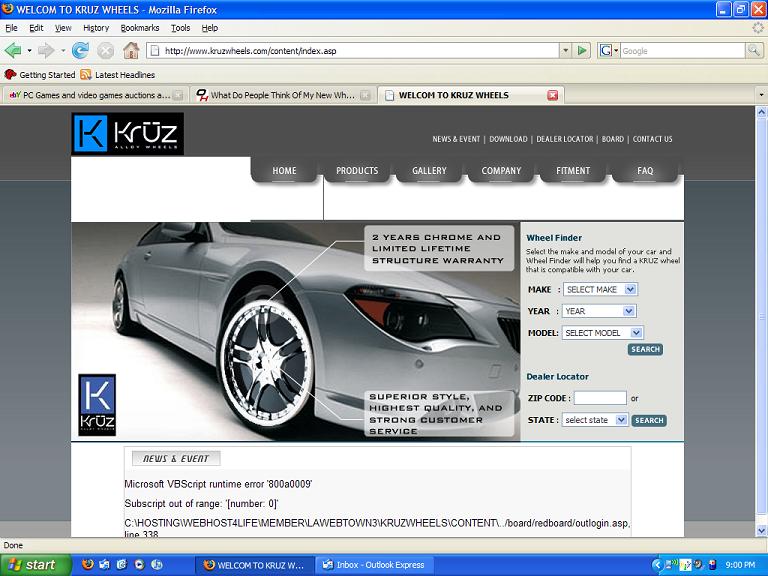Switch to the PC Games and video games tab

(95, 95)
